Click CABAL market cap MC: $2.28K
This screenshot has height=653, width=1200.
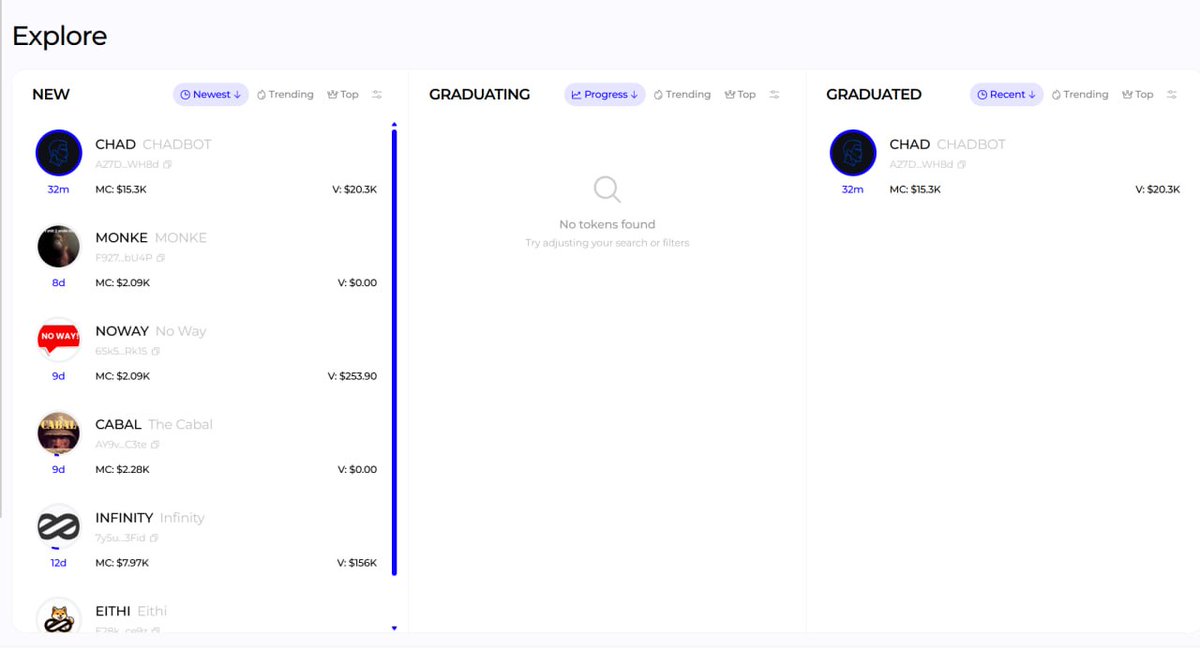click(122, 470)
